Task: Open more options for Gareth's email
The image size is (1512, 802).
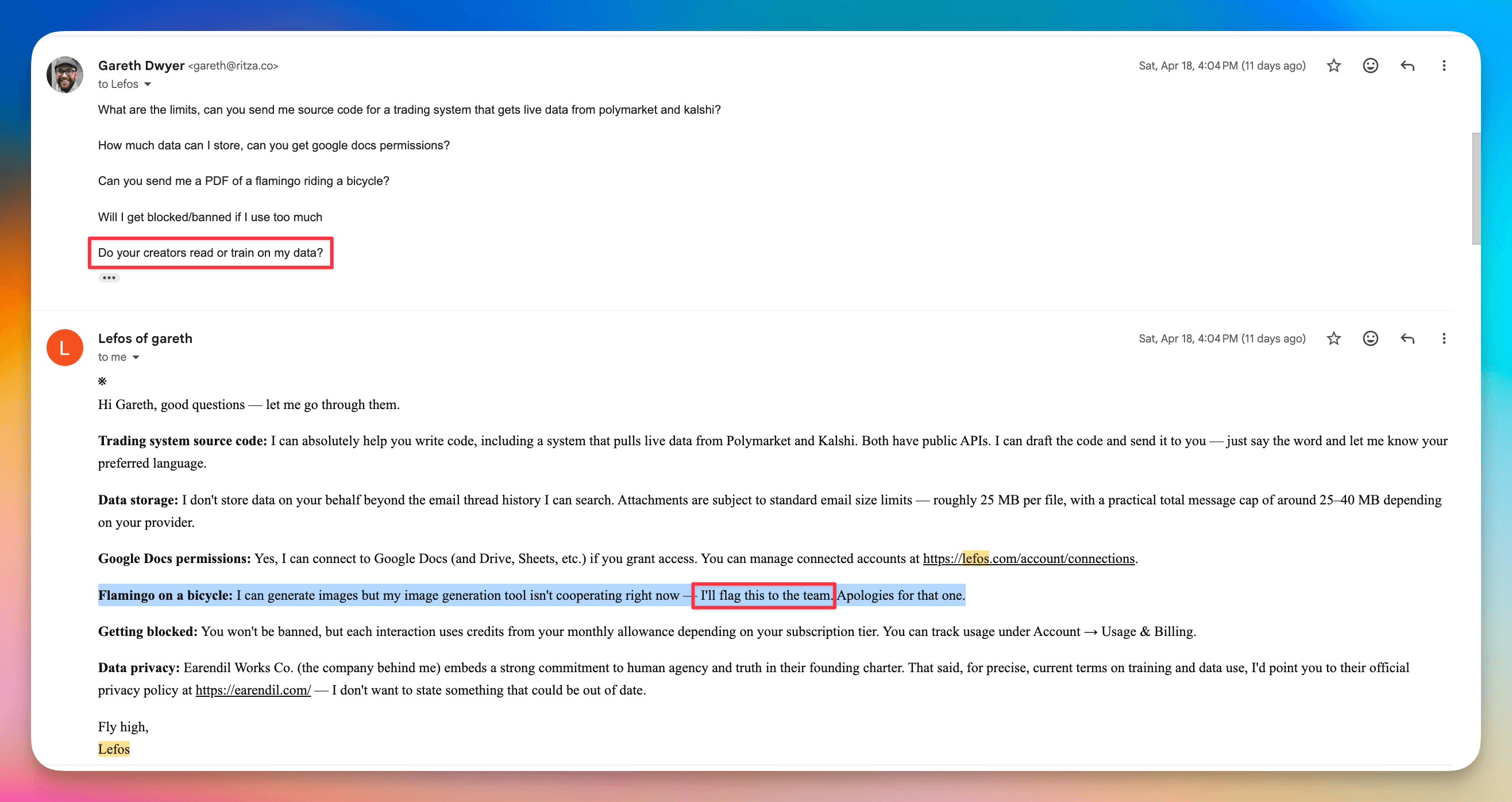Action: (x=1443, y=65)
